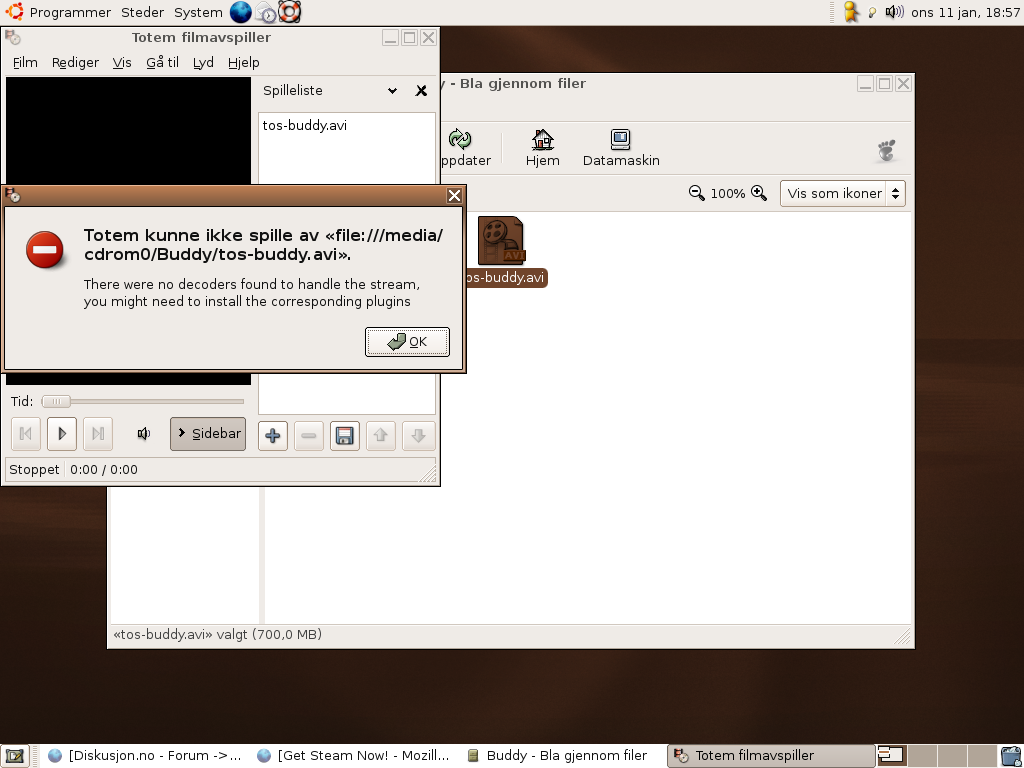Launch the web browser globe icon
This screenshot has height=768, width=1024.
click(x=240, y=12)
